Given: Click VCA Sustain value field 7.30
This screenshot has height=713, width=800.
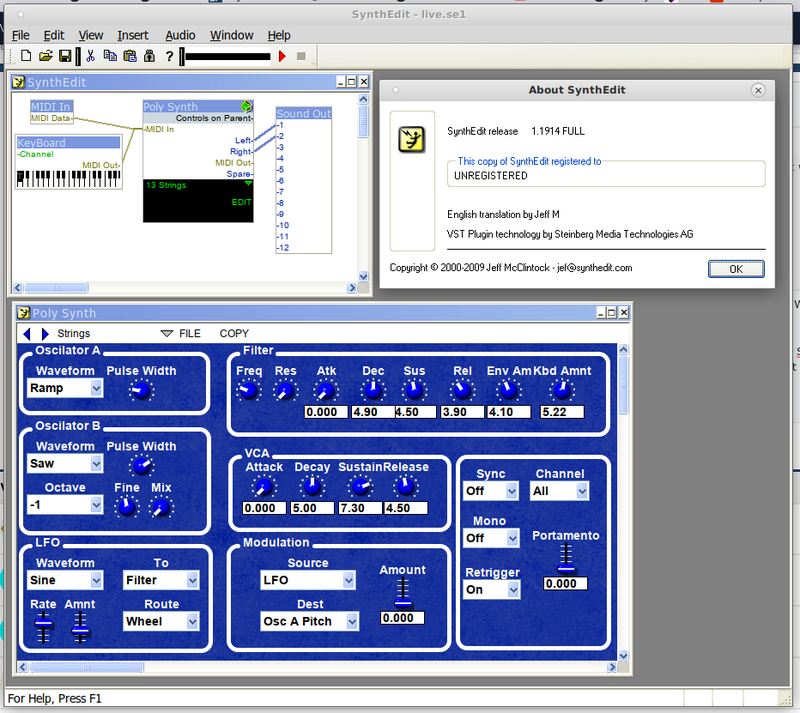Looking at the screenshot, I should 360,508.
